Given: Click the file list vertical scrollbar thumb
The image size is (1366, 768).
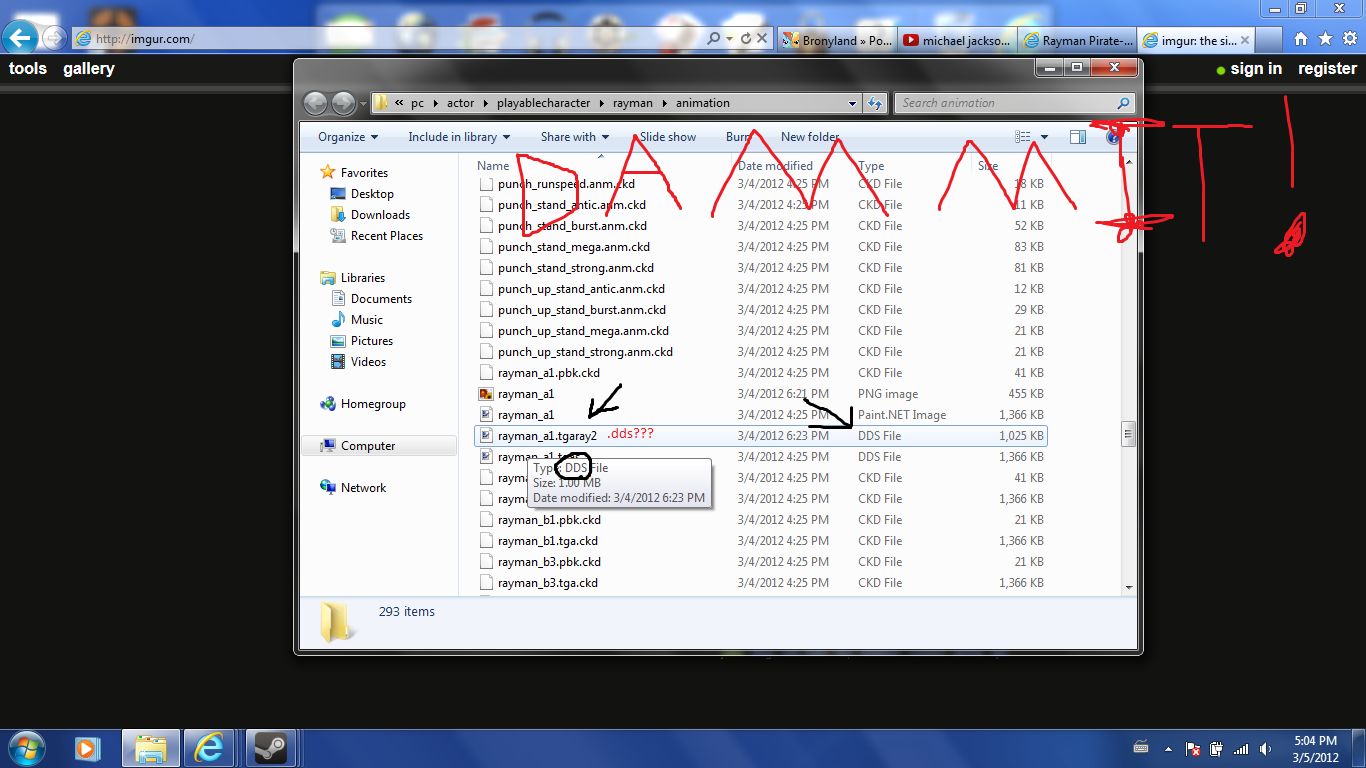Looking at the screenshot, I should [1129, 433].
